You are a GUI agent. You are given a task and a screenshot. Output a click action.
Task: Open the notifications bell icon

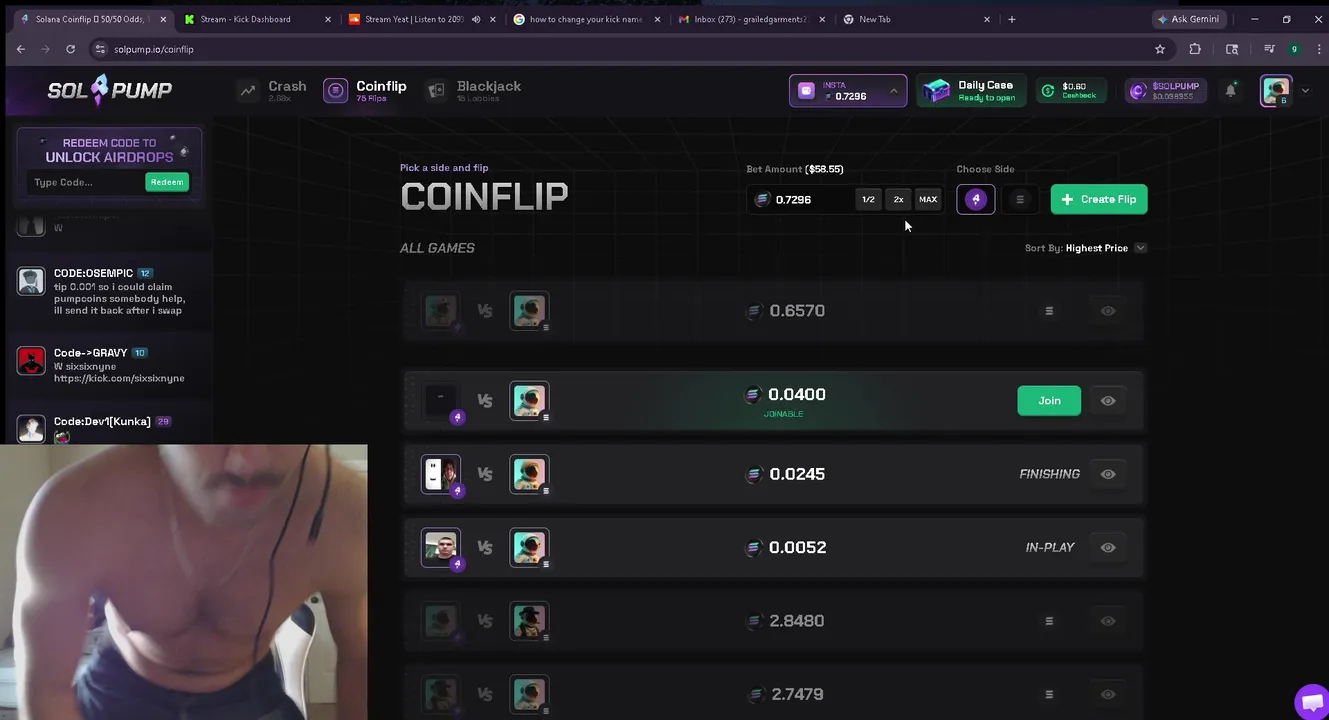pos(1230,90)
